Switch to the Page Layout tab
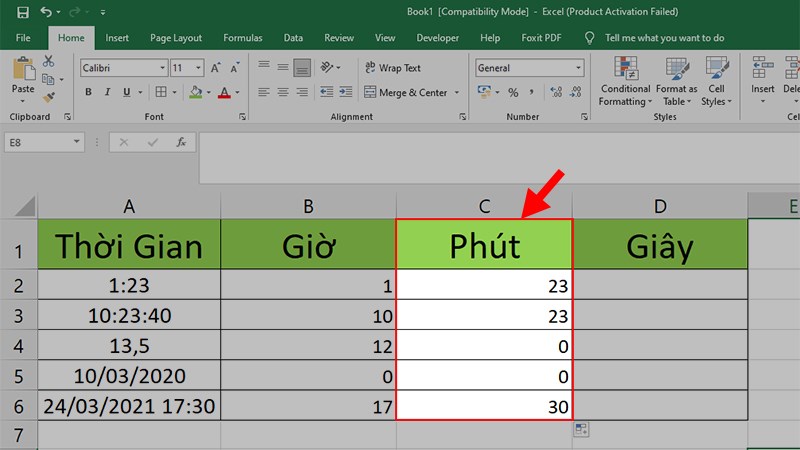This screenshot has height=450, width=800. click(x=176, y=38)
